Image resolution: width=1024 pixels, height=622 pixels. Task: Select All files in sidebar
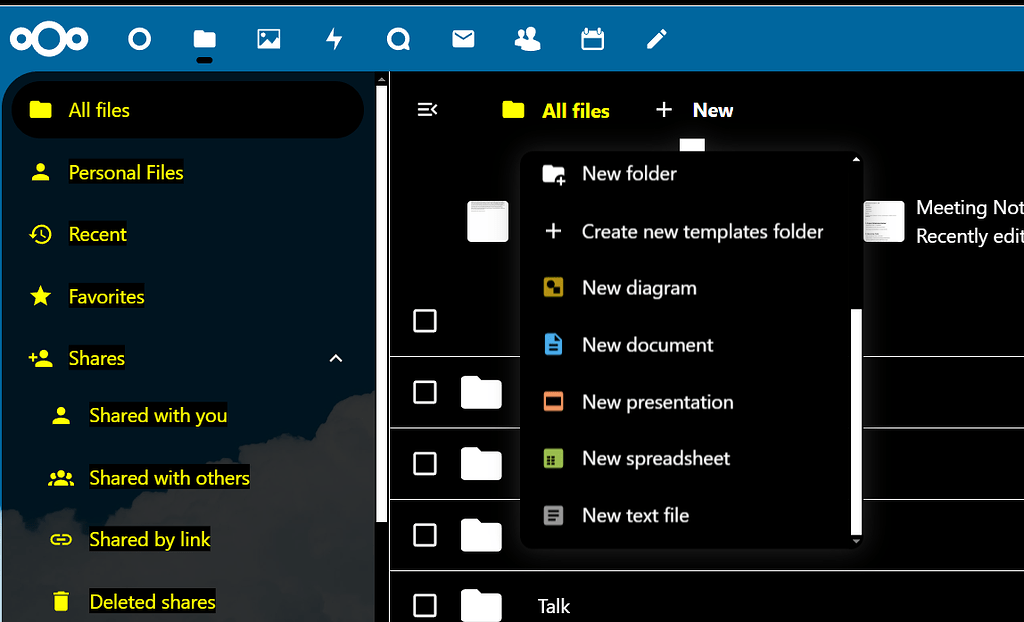(x=187, y=110)
